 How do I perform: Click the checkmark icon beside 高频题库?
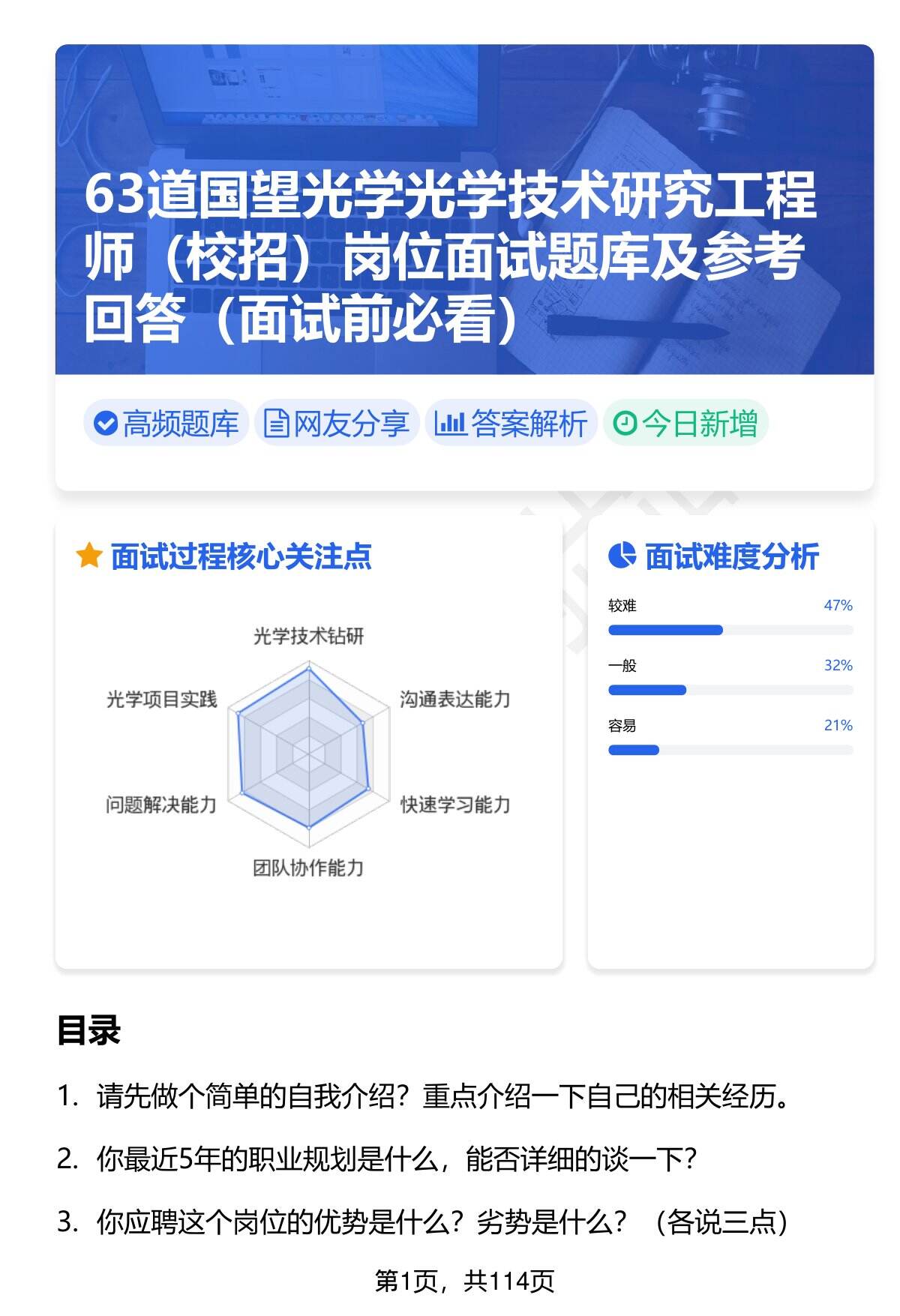(x=105, y=424)
